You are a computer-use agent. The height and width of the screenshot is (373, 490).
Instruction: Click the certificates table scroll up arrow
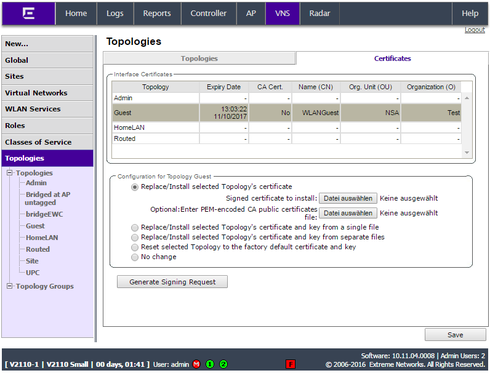[x=467, y=98]
